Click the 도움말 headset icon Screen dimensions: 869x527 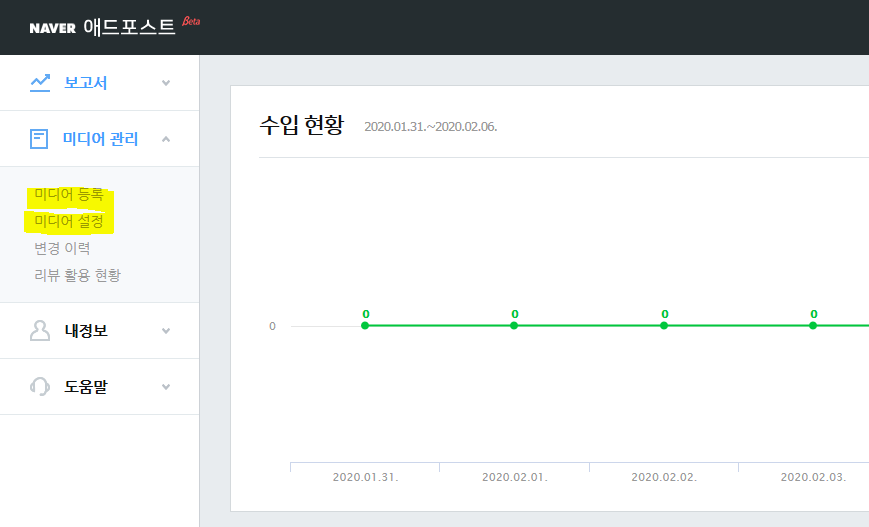point(40,386)
